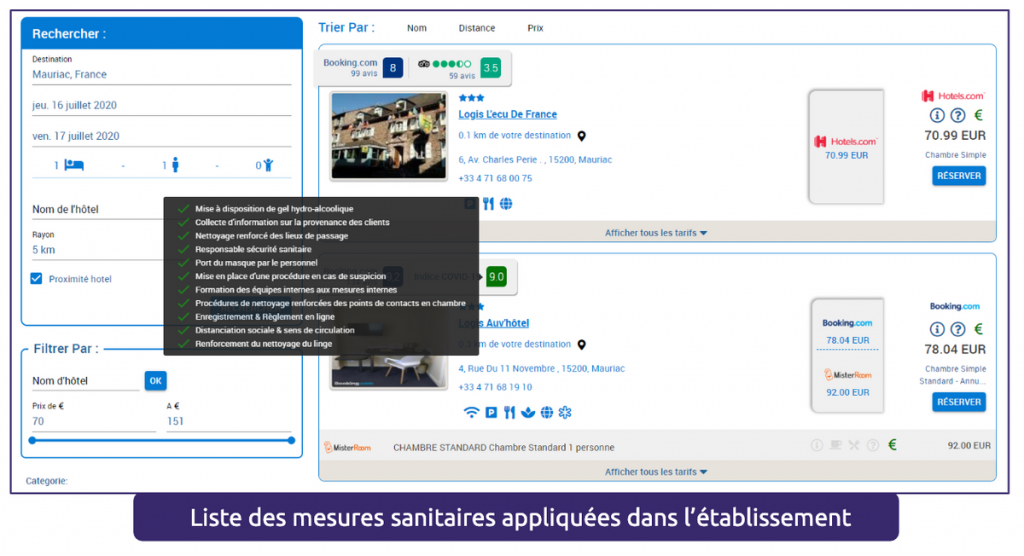Click the map pin next to first hotel distance

pyautogui.click(x=582, y=136)
